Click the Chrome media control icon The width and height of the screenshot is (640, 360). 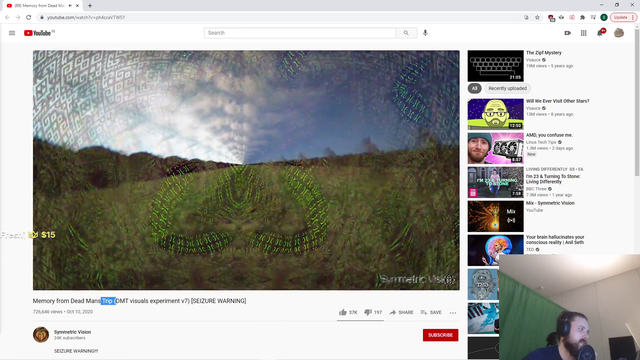point(593,18)
